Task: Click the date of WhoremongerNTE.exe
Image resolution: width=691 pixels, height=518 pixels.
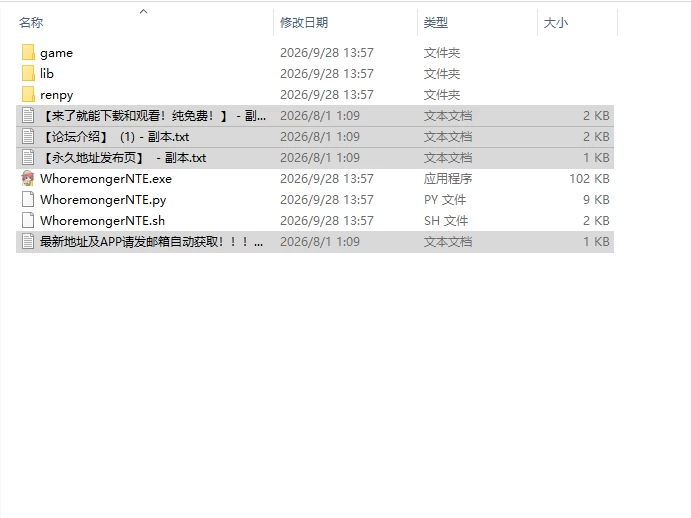Action: pyautogui.click(x=327, y=179)
